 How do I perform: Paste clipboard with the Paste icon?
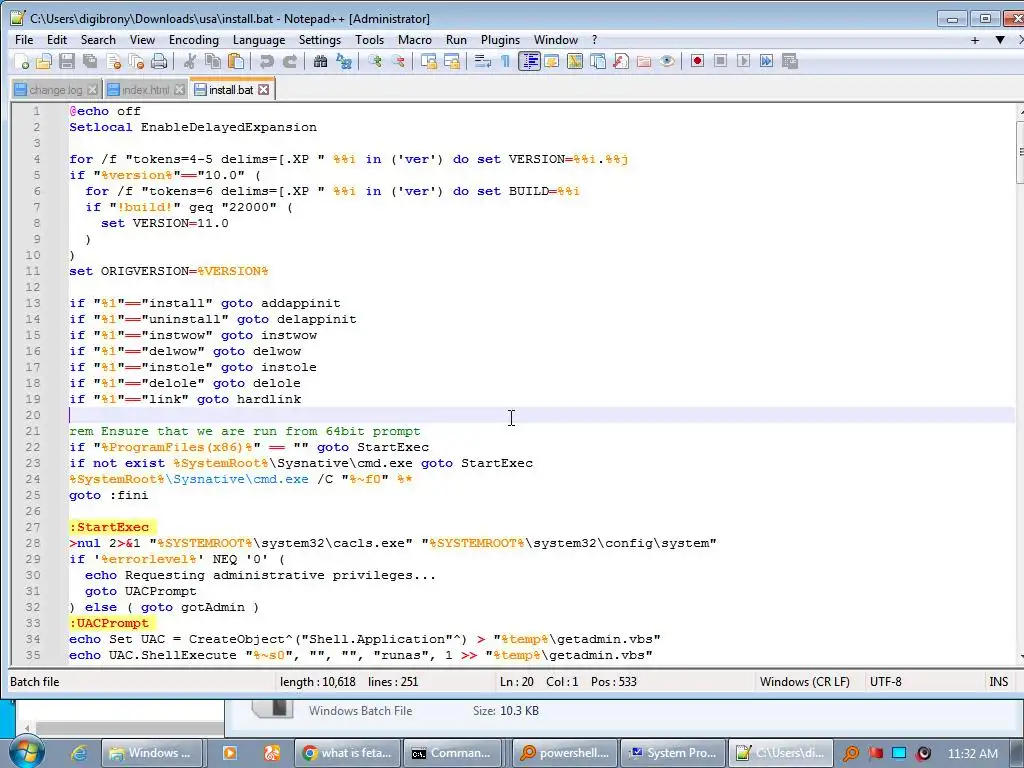pos(236,61)
